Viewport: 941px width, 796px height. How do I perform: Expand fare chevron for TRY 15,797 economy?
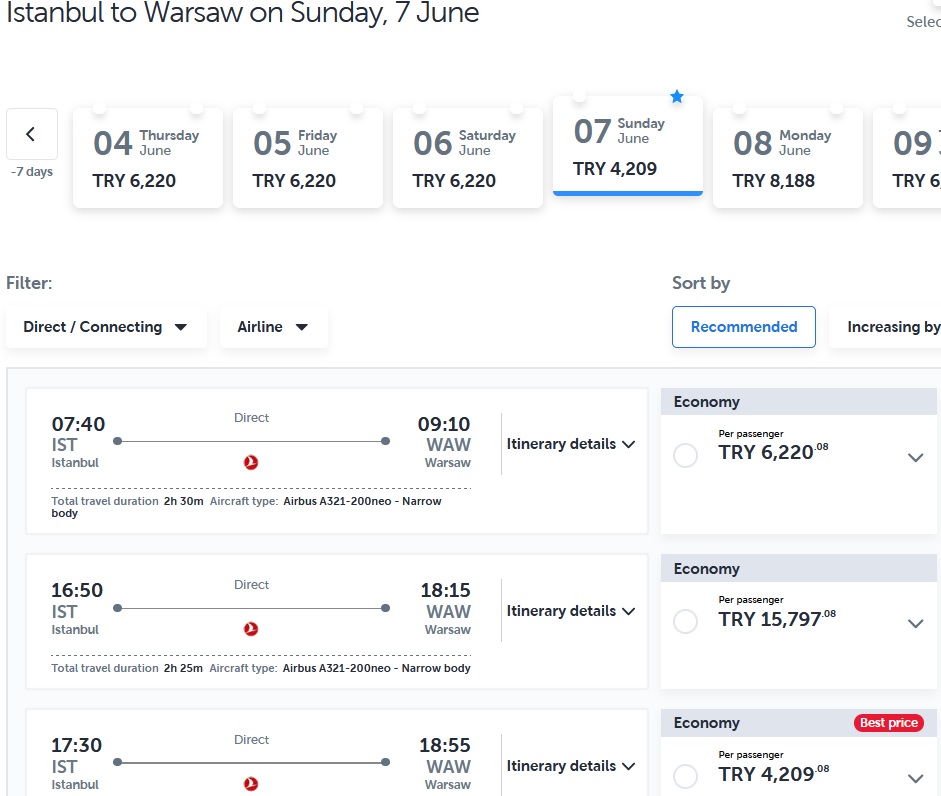[915, 624]
